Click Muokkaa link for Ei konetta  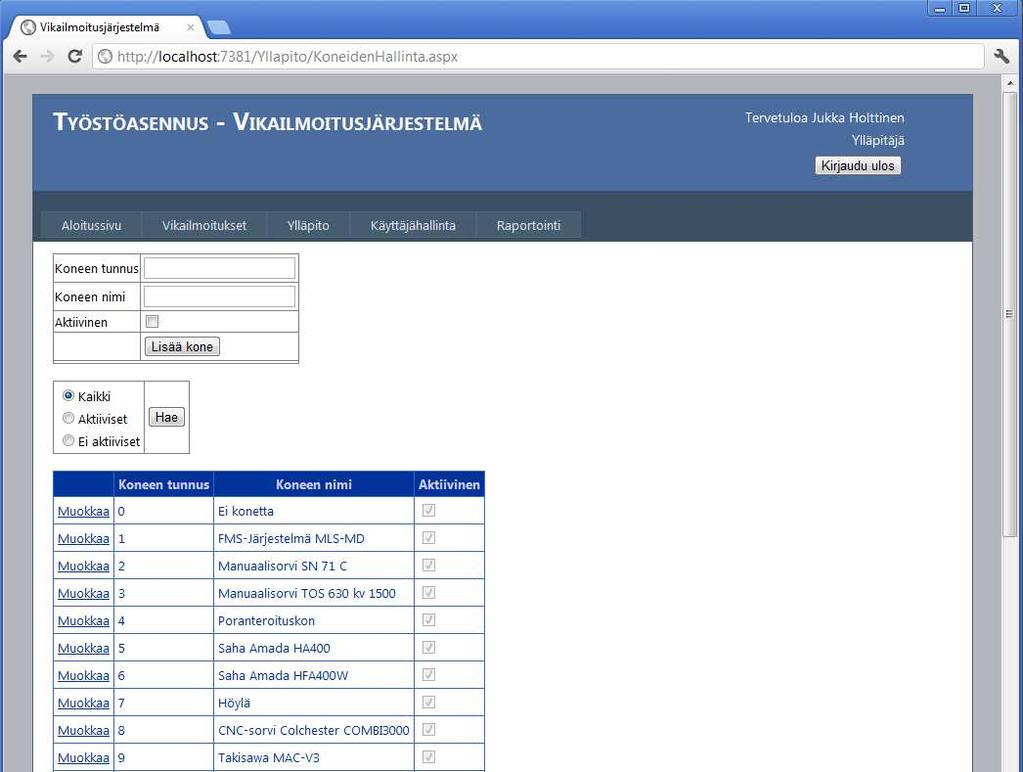click(x=84, y=512)
